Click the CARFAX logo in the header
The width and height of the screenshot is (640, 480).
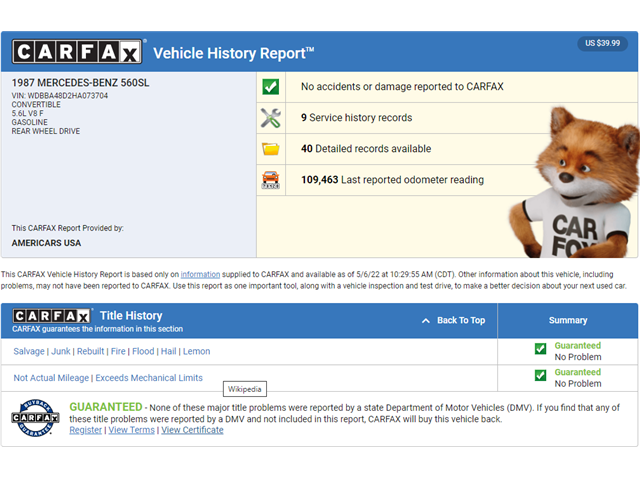(x=77, y=52)
